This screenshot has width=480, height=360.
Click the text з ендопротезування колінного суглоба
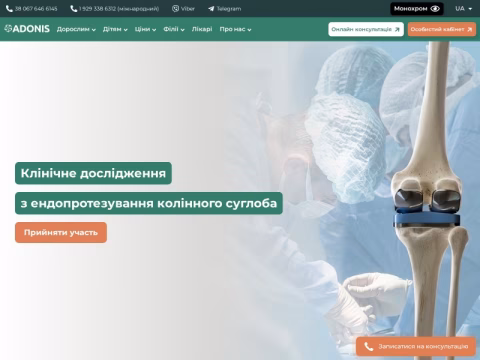tap(149, 203)
